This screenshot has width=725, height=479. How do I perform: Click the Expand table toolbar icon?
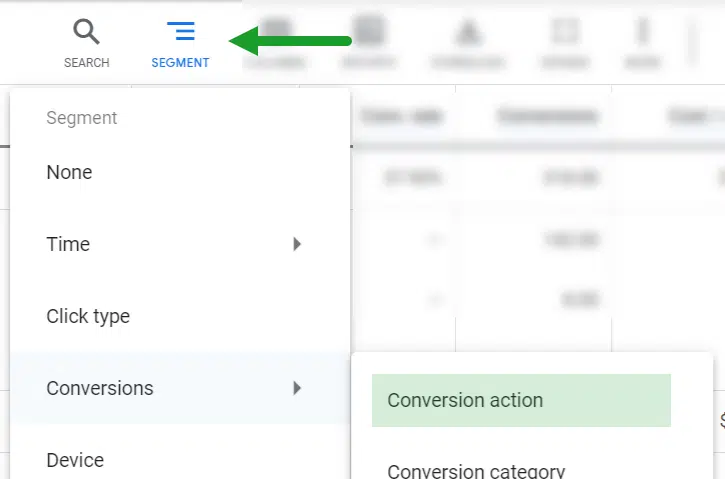pos(566,34)
